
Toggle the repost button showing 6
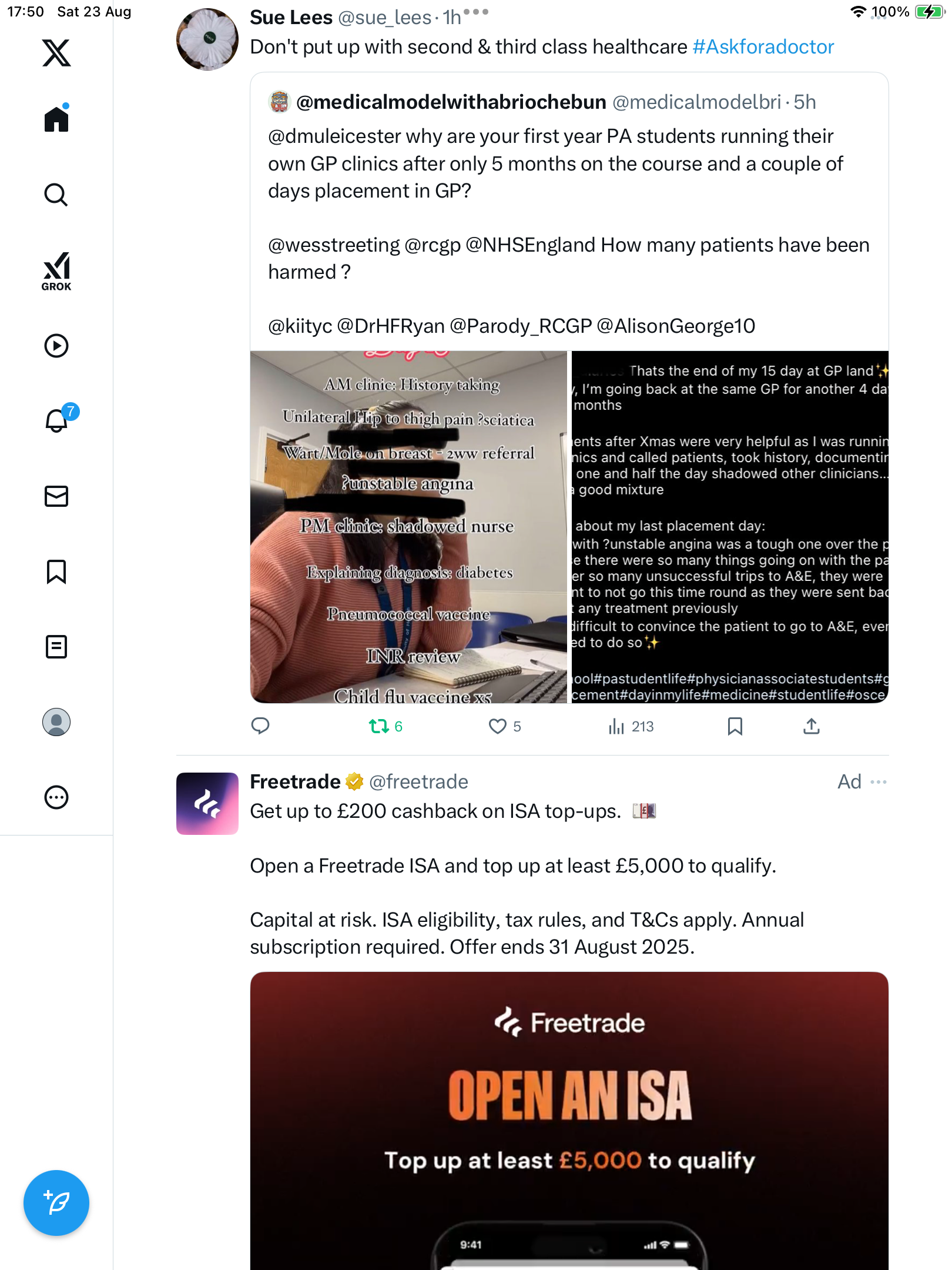386,727
